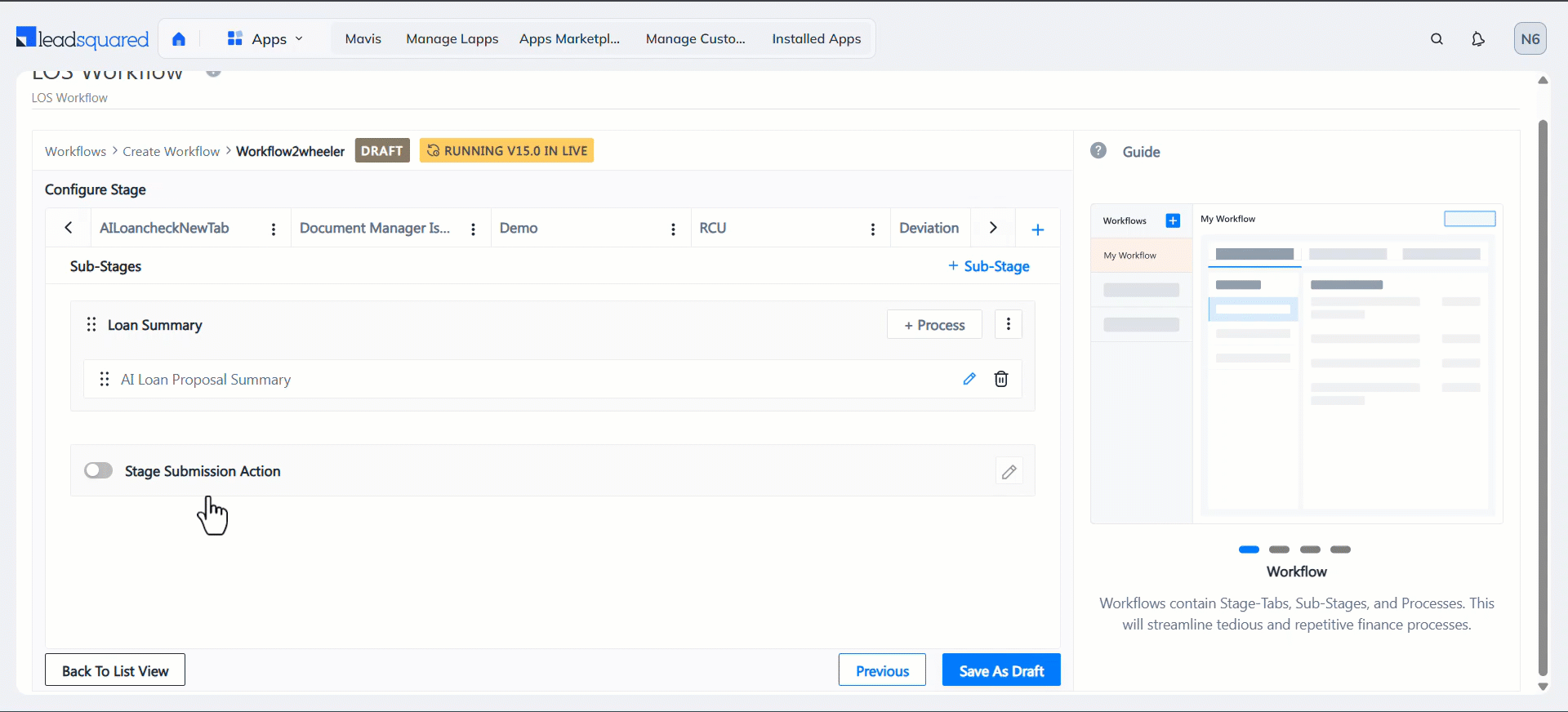
Task: Add a new Sub-Stage
Action: 989,266
